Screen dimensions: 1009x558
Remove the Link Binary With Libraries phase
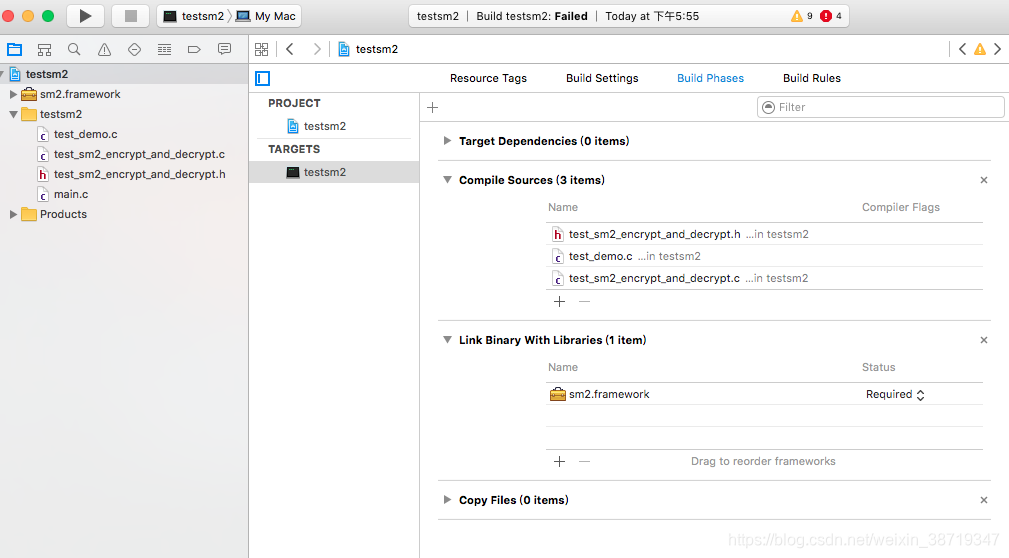(983, 340)
